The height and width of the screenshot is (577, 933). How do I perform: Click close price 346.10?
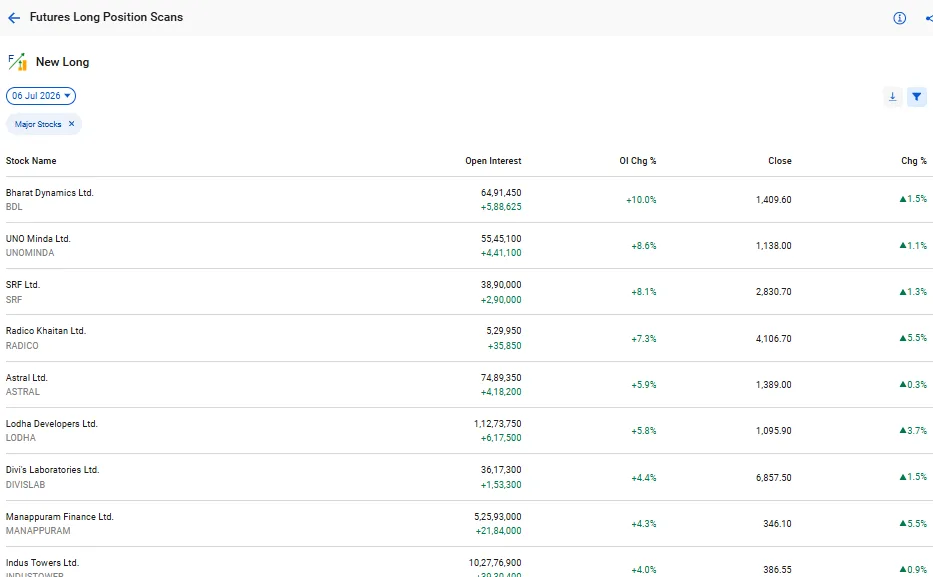(777, 524)
